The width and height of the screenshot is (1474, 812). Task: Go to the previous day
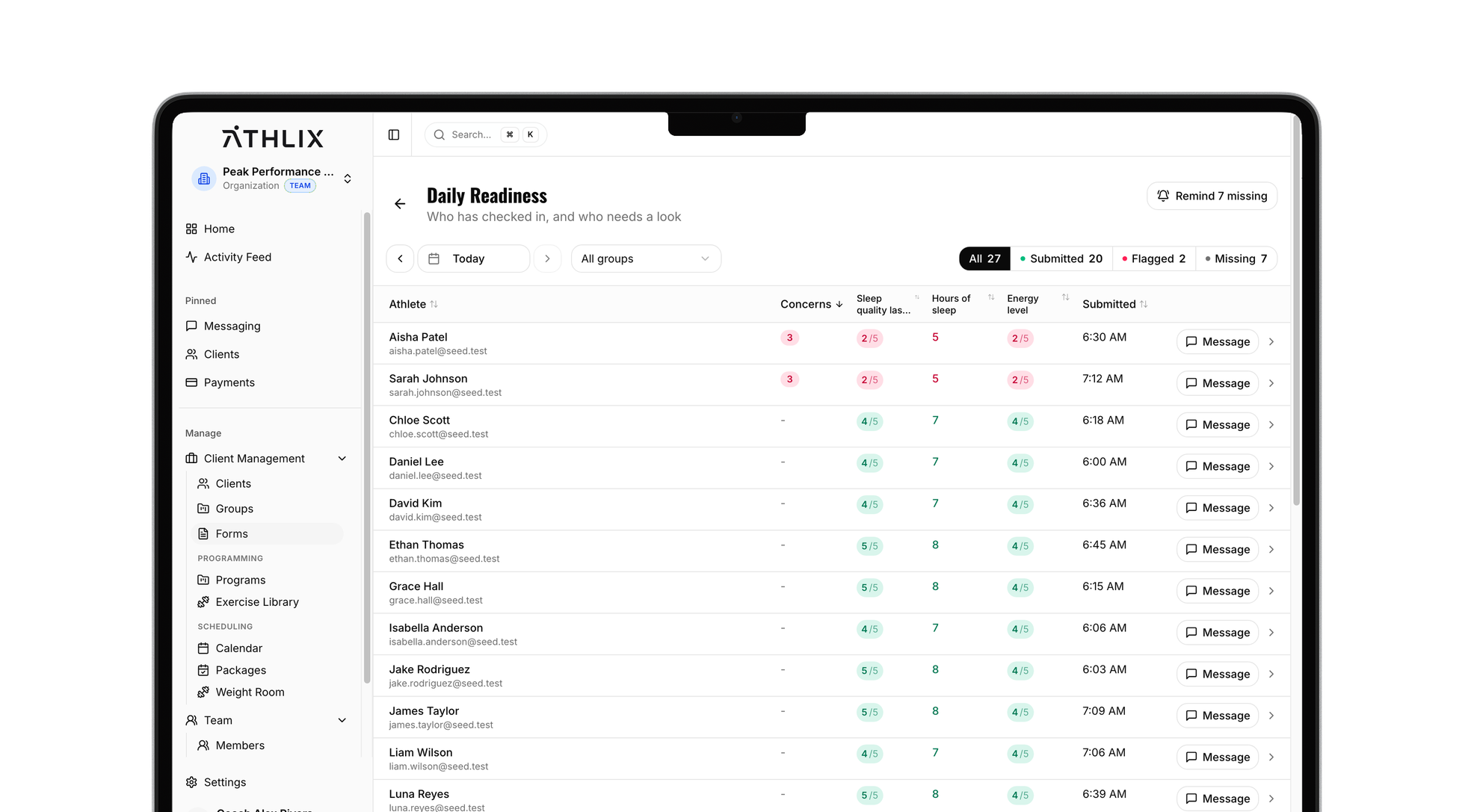401,258
